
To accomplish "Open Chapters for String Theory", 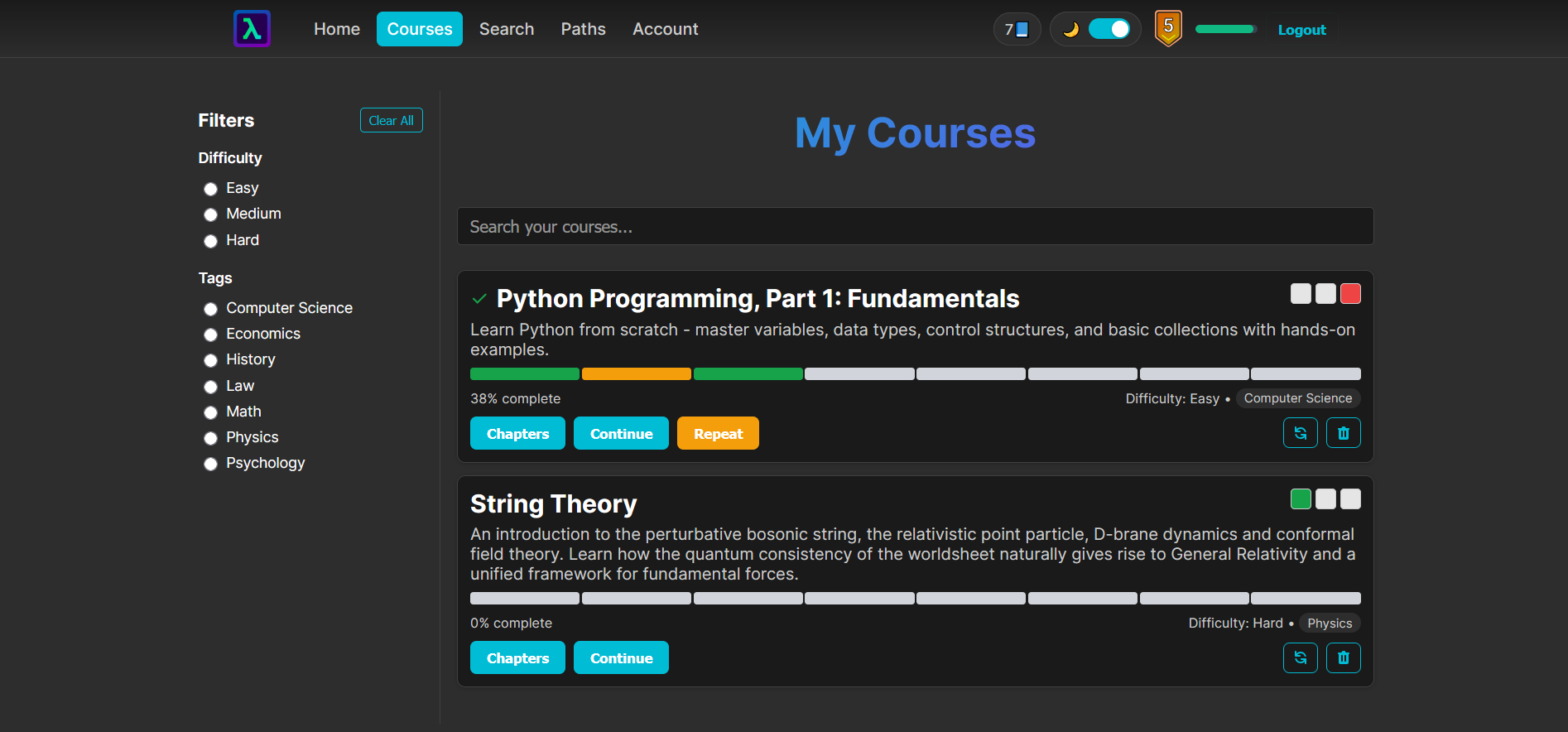I will 517,657.
